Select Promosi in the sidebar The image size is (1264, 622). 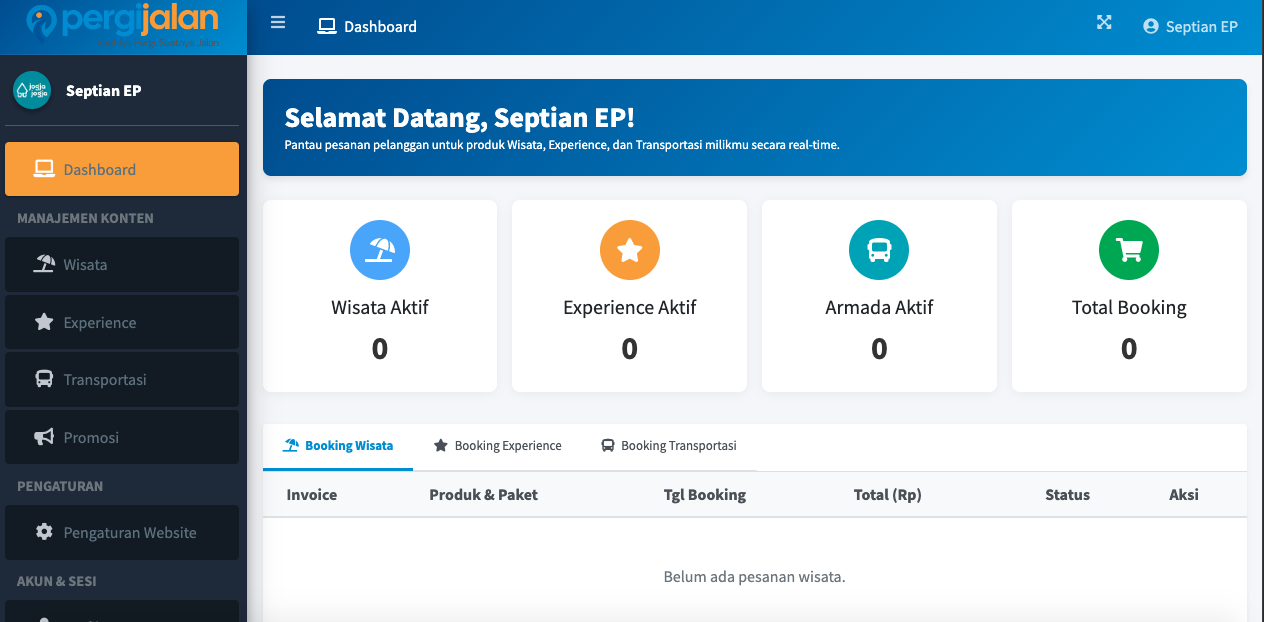pos(122,437)
